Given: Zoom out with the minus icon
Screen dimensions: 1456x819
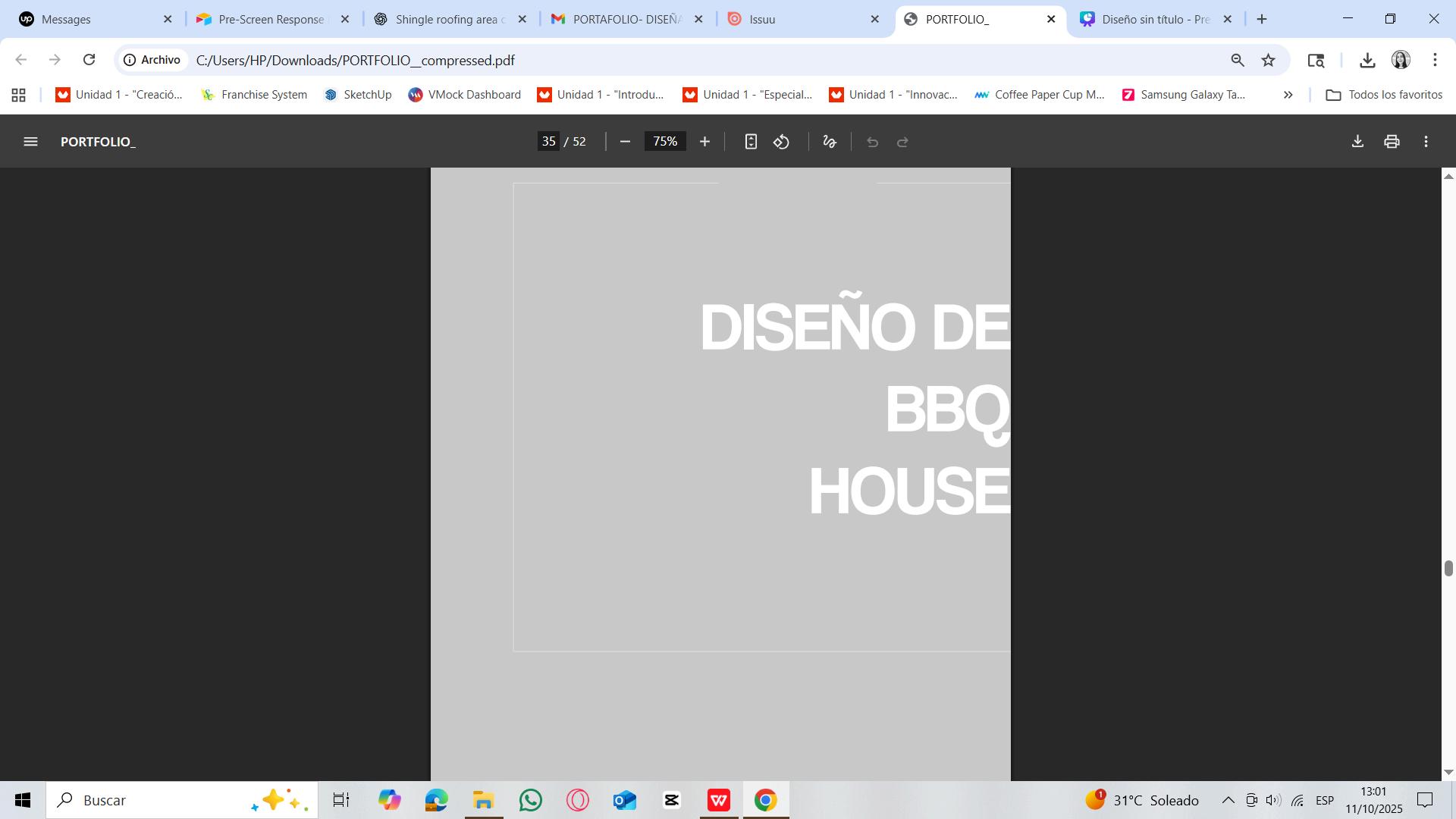Looking at the screenshot, I should (x=625, y=142).
